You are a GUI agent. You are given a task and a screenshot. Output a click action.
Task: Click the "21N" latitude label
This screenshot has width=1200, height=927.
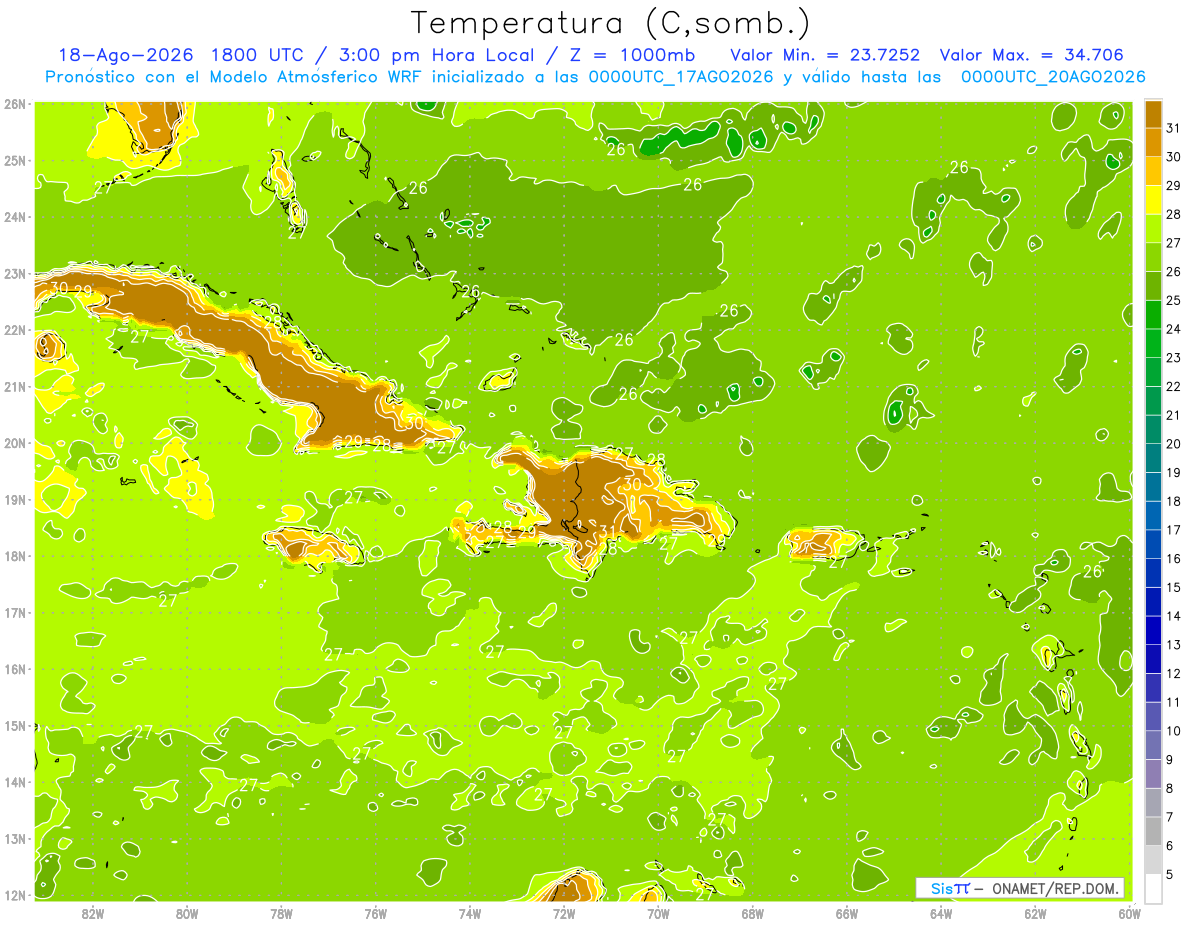(x=14, y=386)
